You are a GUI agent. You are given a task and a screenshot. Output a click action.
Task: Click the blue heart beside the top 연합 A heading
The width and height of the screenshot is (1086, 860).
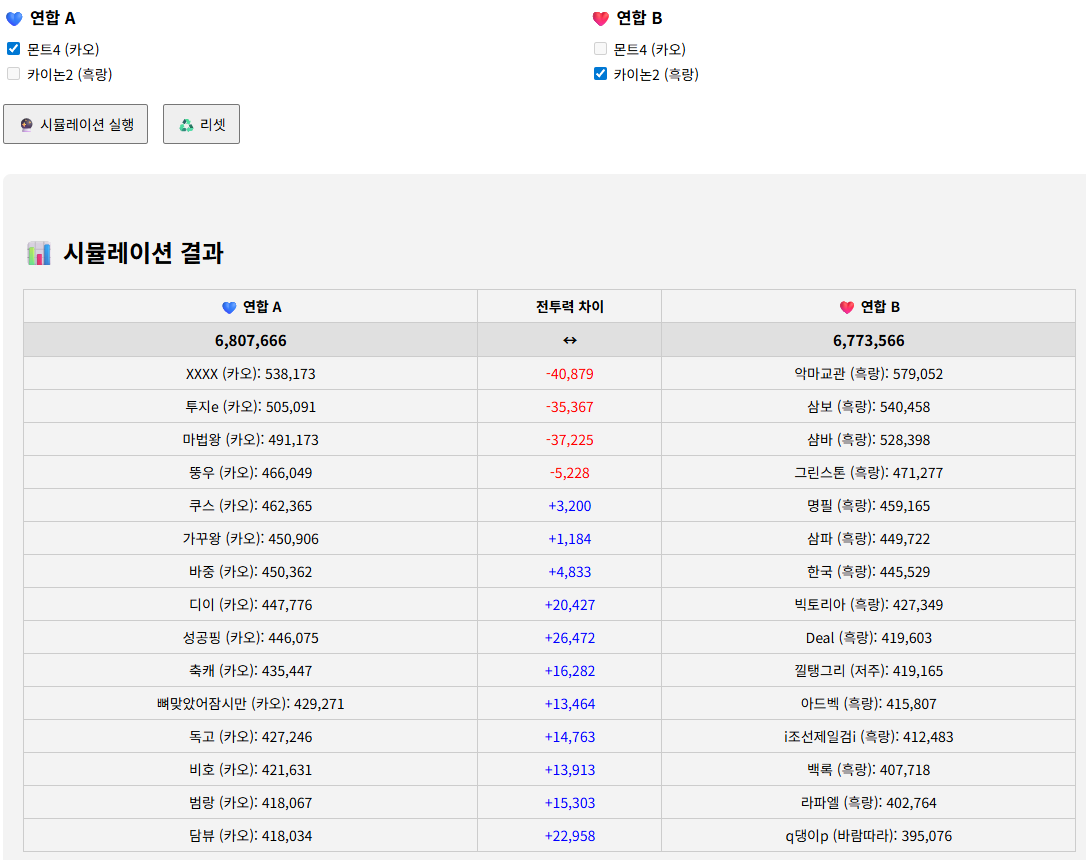(x=14, y=18)
